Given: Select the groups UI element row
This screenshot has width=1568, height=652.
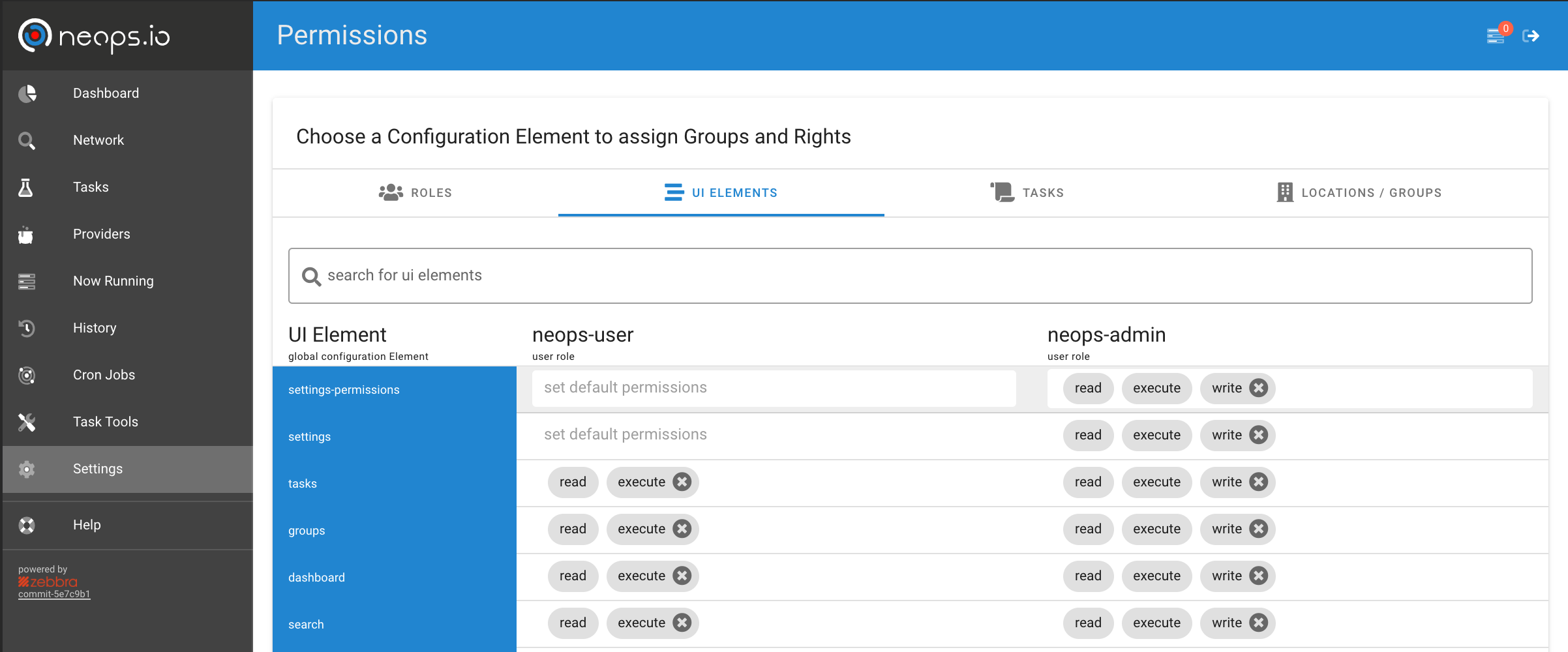Looking at the screenshot, I should 395,531.
